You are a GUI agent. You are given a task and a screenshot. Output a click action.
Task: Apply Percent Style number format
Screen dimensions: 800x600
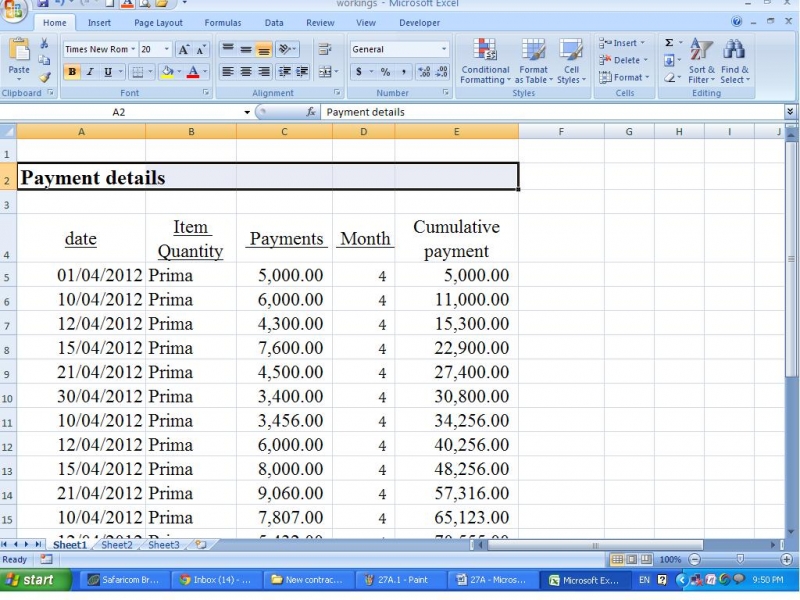click(386, 71)
